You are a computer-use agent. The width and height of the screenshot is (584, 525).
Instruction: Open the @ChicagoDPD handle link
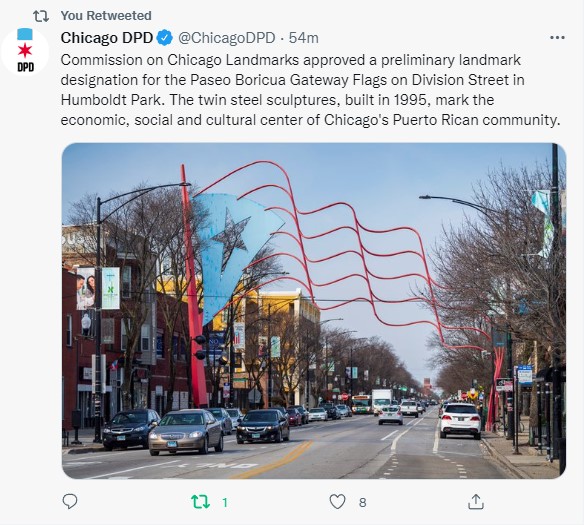tap(226, 38)
